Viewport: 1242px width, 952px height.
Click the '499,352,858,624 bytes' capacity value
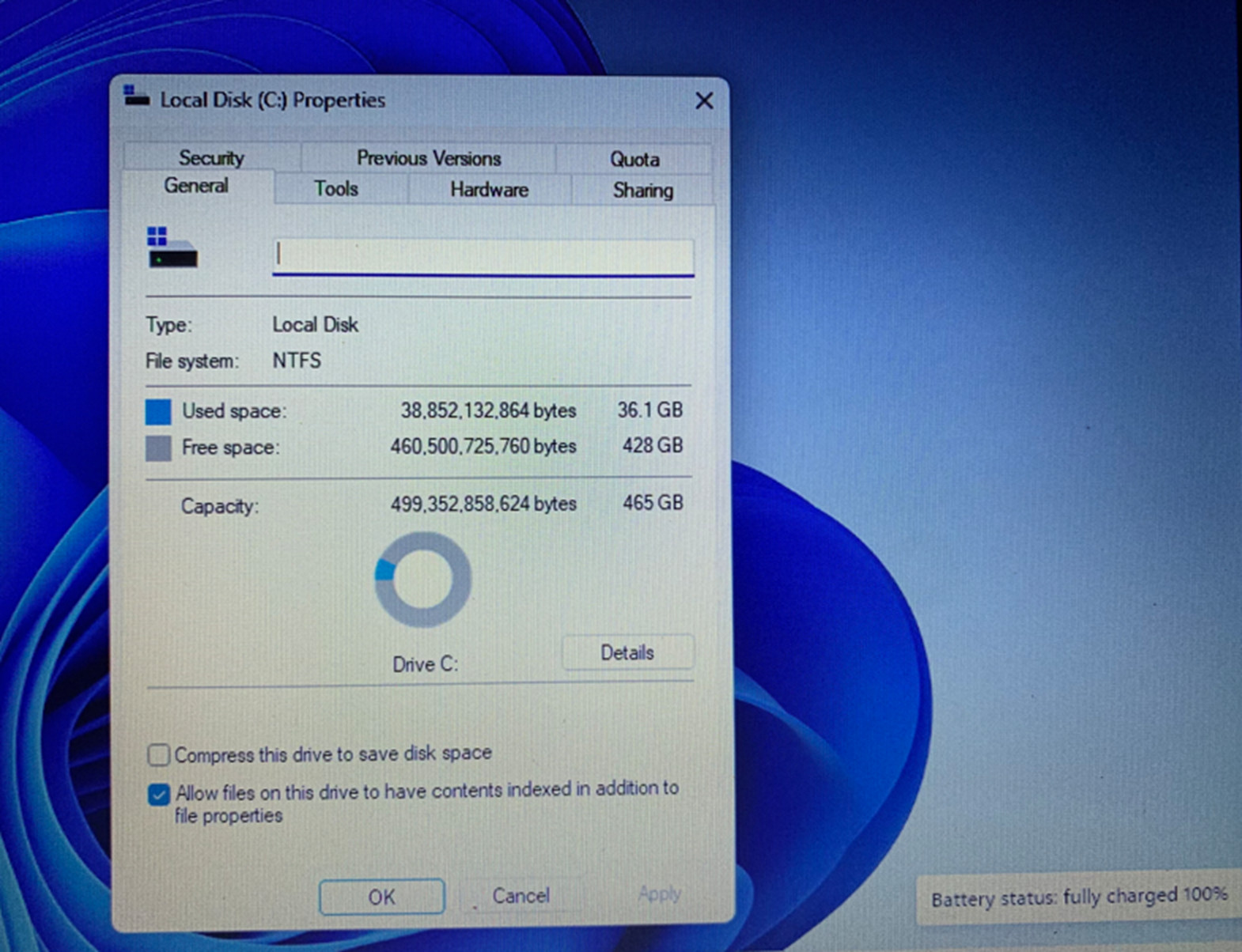(x=483, y=504)
